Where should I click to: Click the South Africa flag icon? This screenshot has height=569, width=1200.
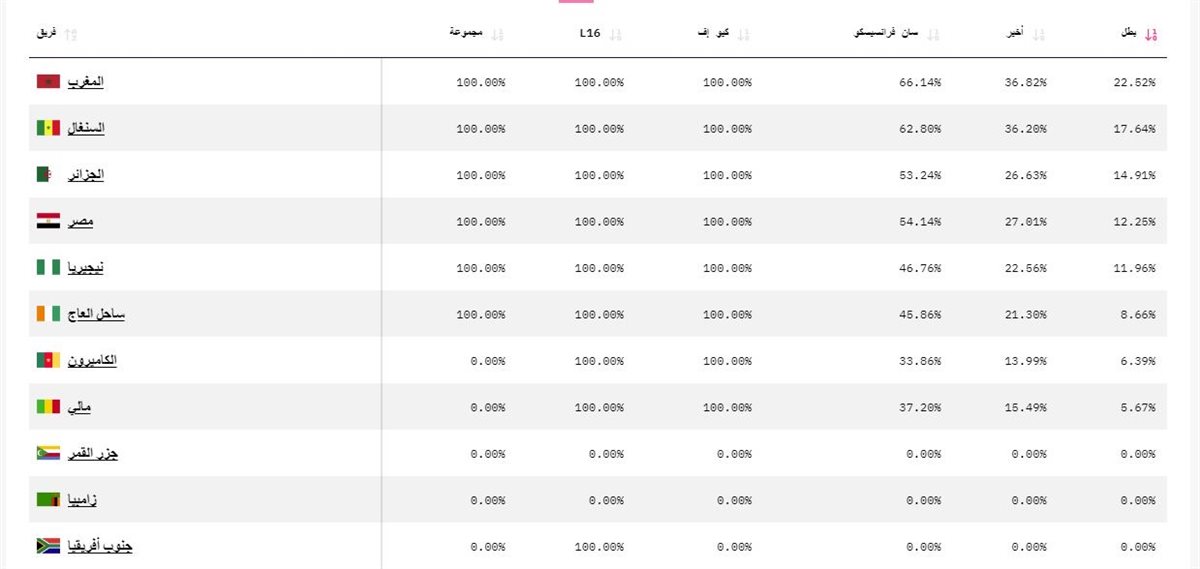[48, 546]
